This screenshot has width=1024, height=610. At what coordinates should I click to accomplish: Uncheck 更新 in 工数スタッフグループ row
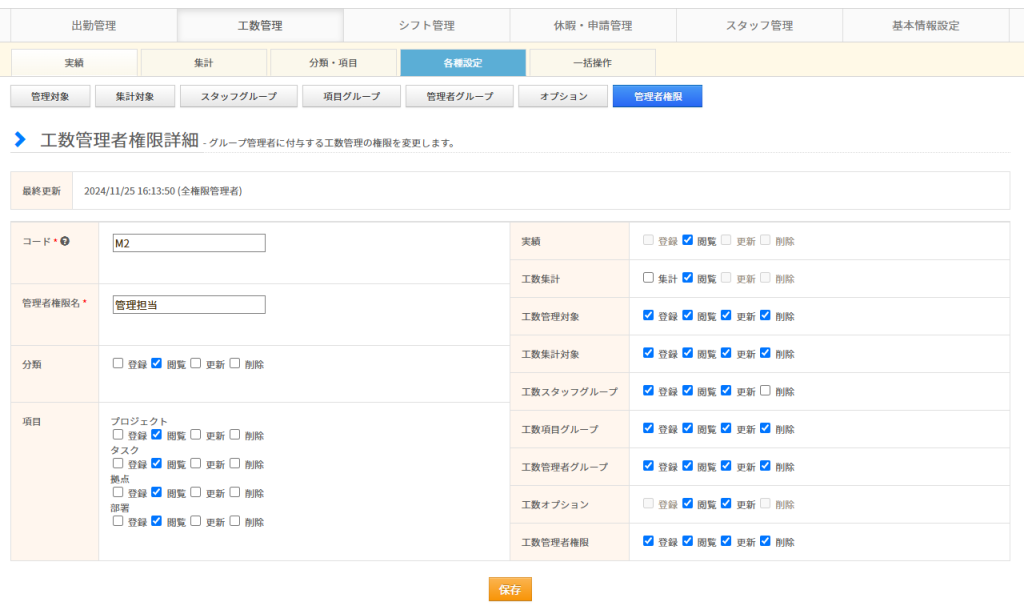point(726,390)
